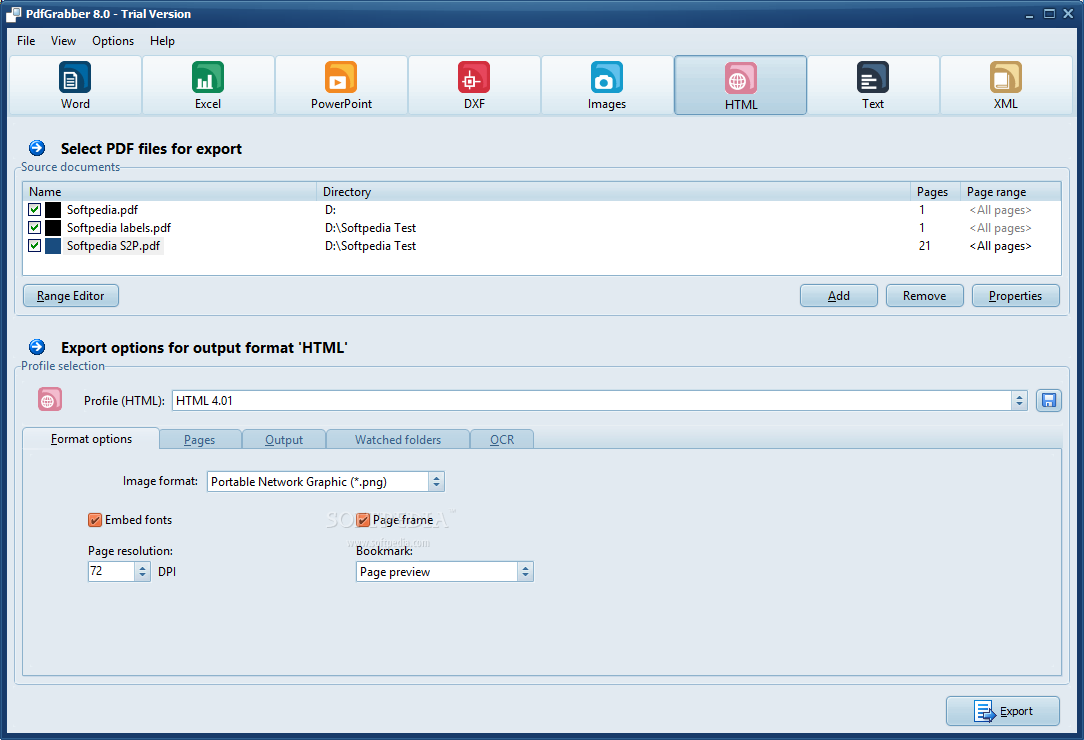Switch to the OCR tab
Image resolution: width=1084 pixels, height=740 pixels.
click(x=502, y=440)
